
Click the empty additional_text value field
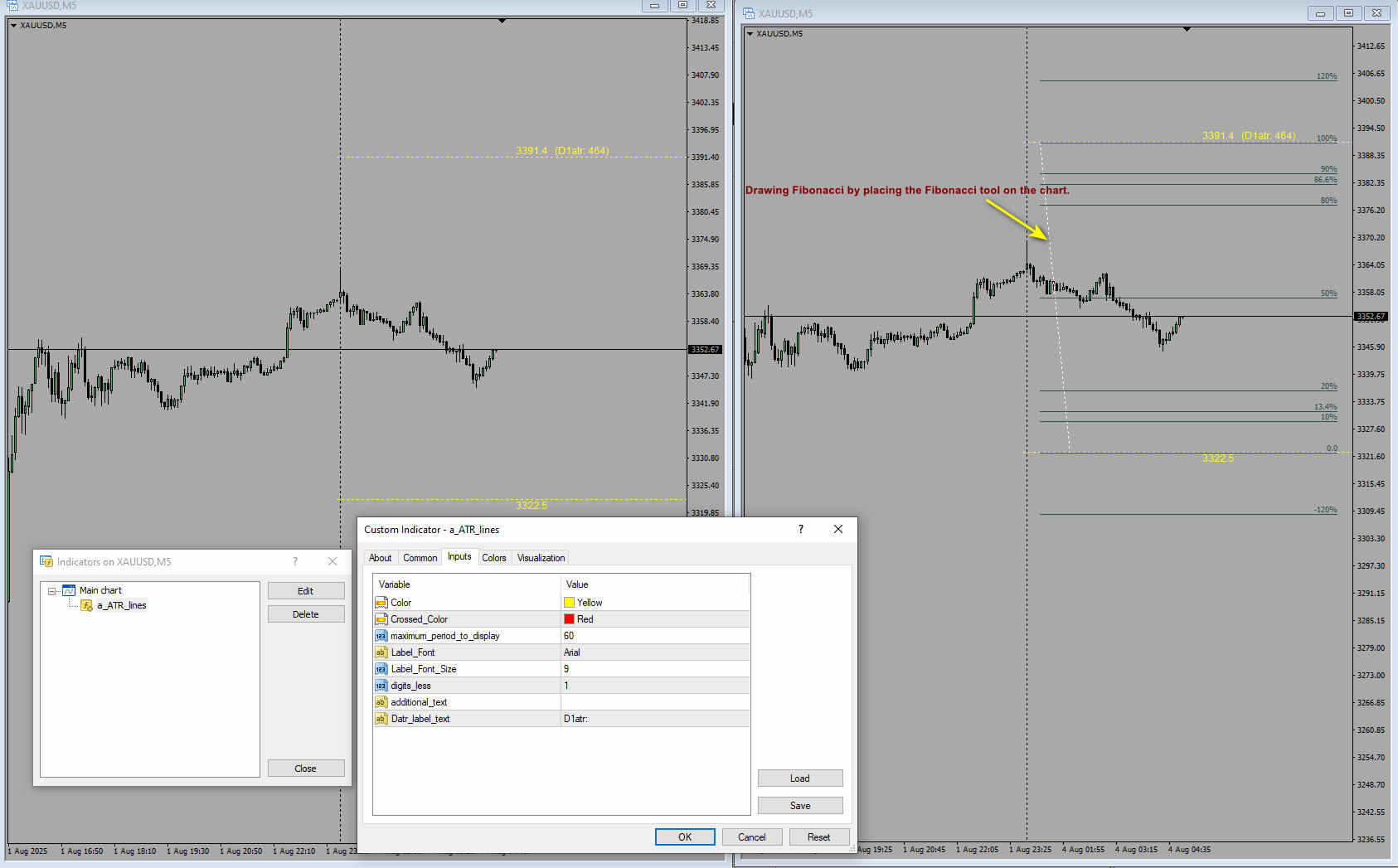655,702
